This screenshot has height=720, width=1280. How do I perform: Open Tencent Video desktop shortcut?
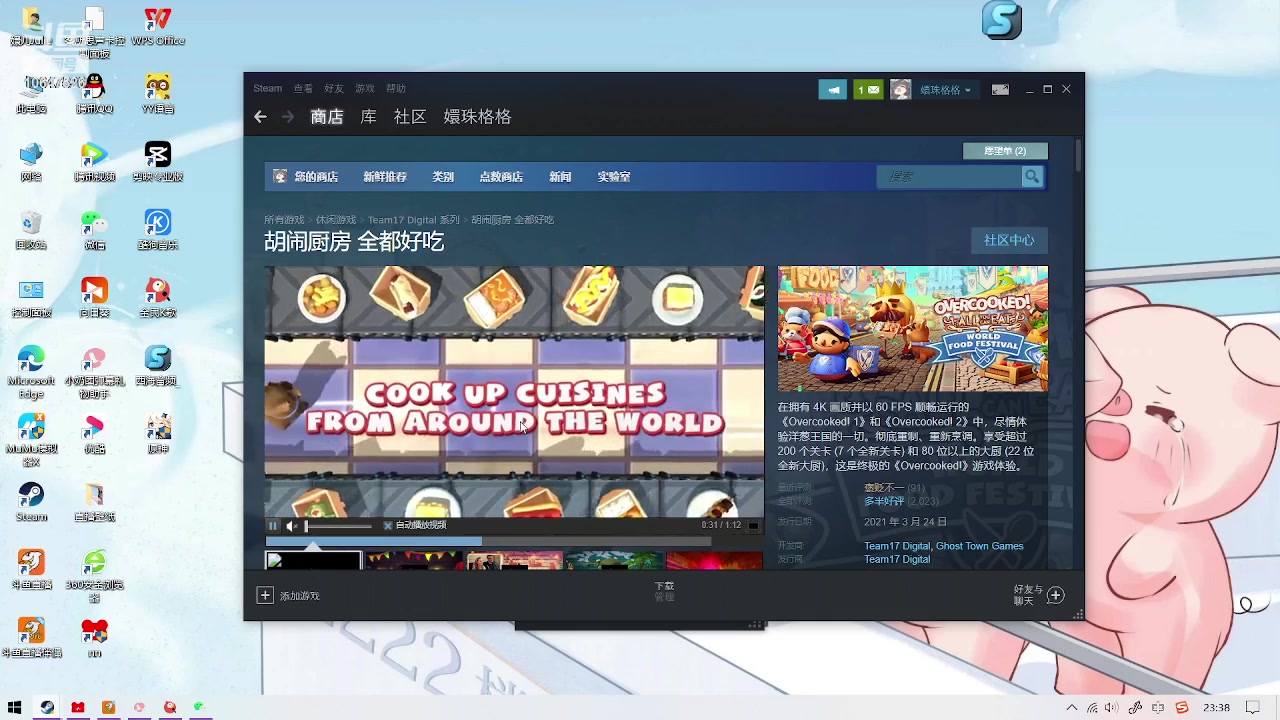(x=94, y=162)
